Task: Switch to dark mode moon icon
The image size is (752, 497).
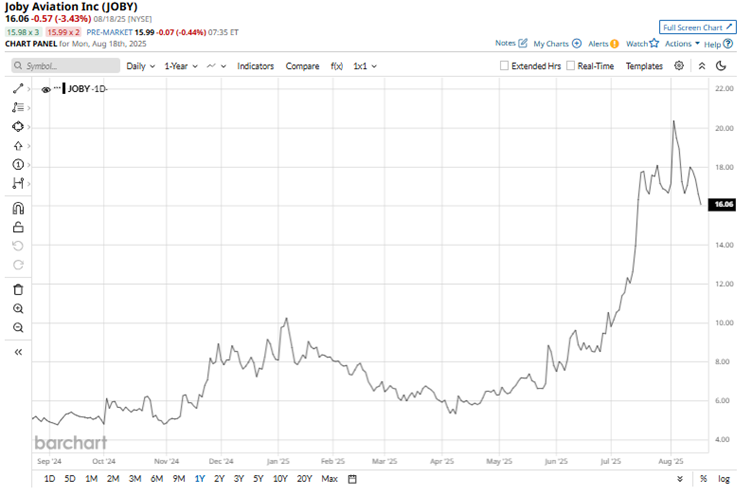Action: click(721, 66)
